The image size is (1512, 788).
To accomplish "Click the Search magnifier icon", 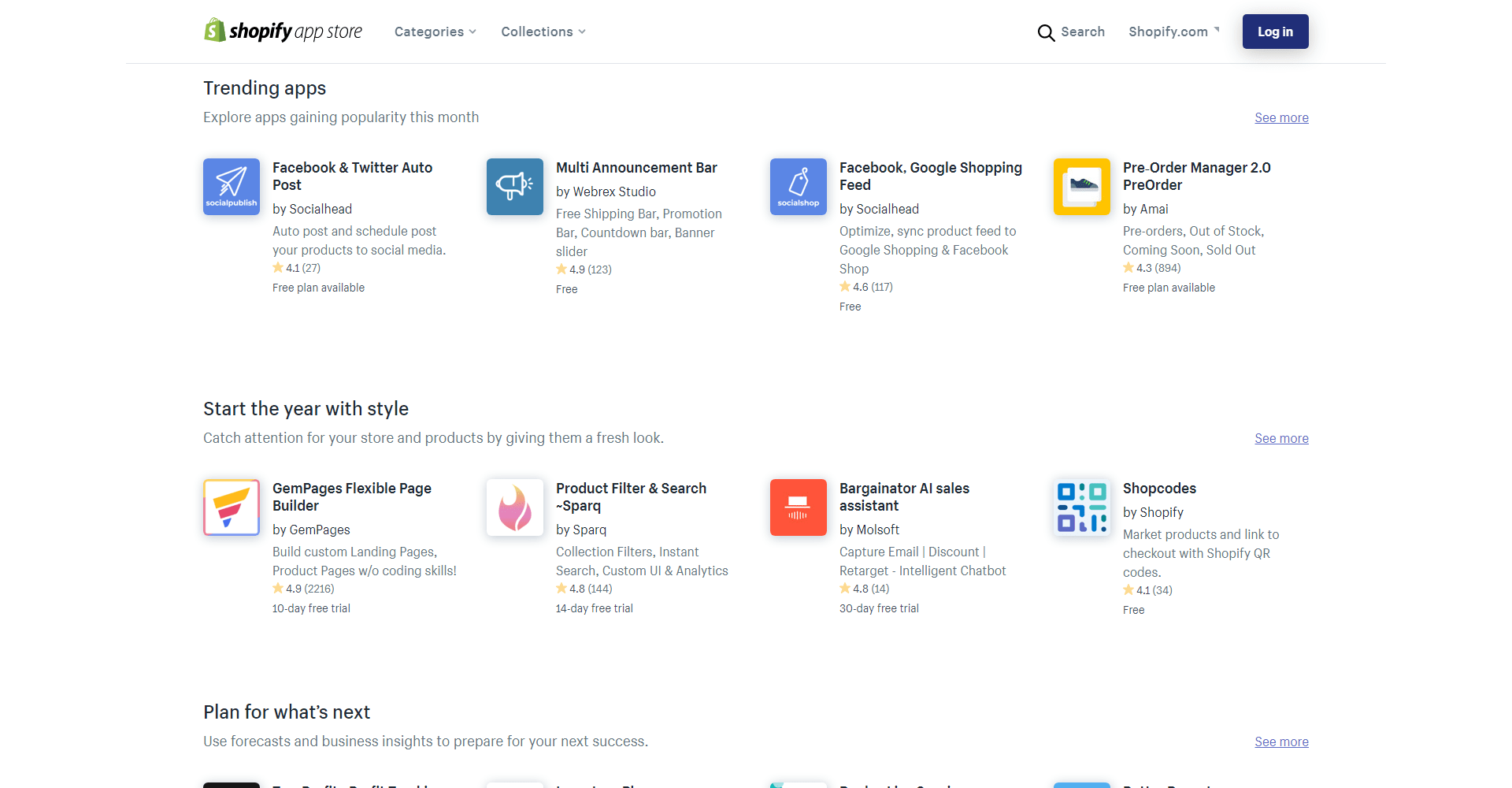I will coord(1046,32).
